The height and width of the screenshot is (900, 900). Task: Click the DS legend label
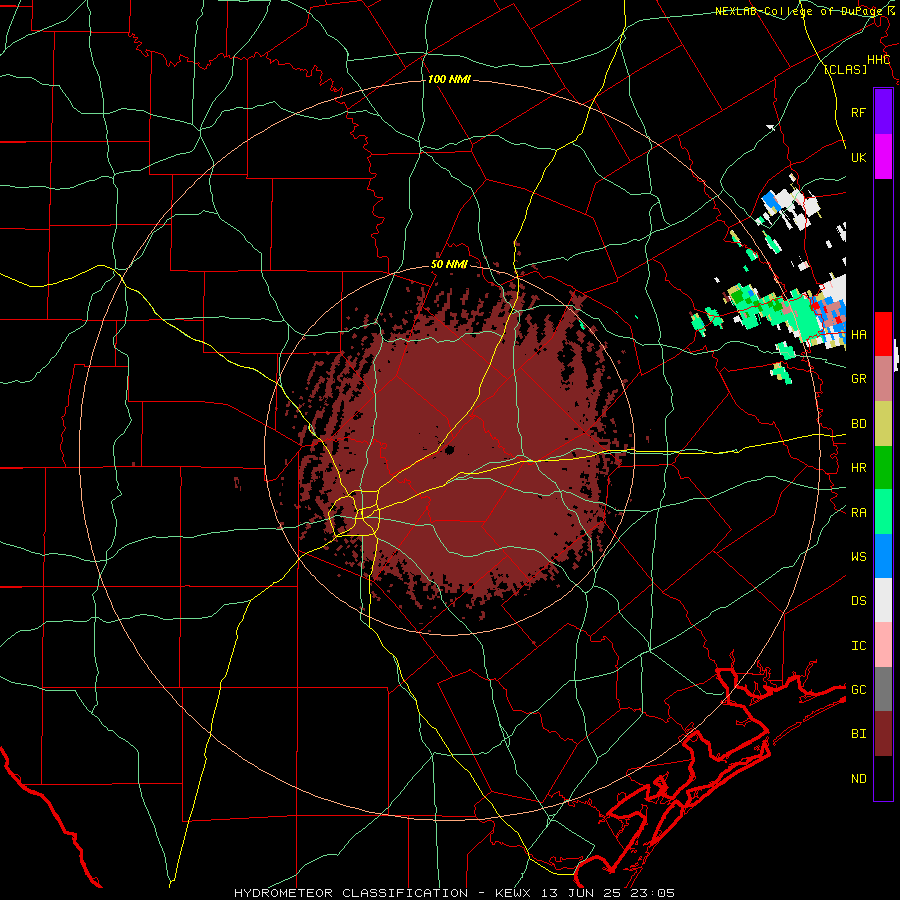tap(858, 601)
